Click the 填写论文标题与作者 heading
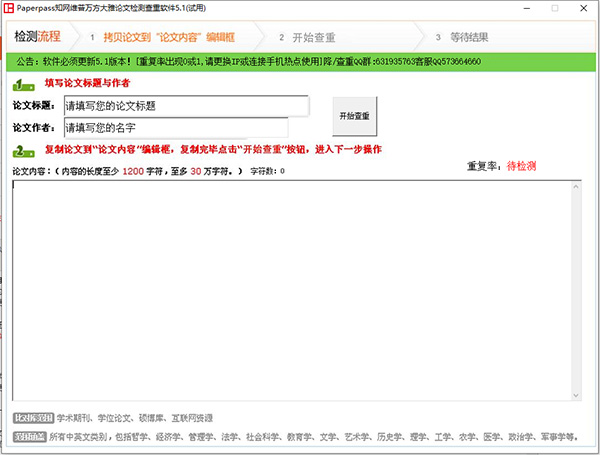 click(87, 83)
